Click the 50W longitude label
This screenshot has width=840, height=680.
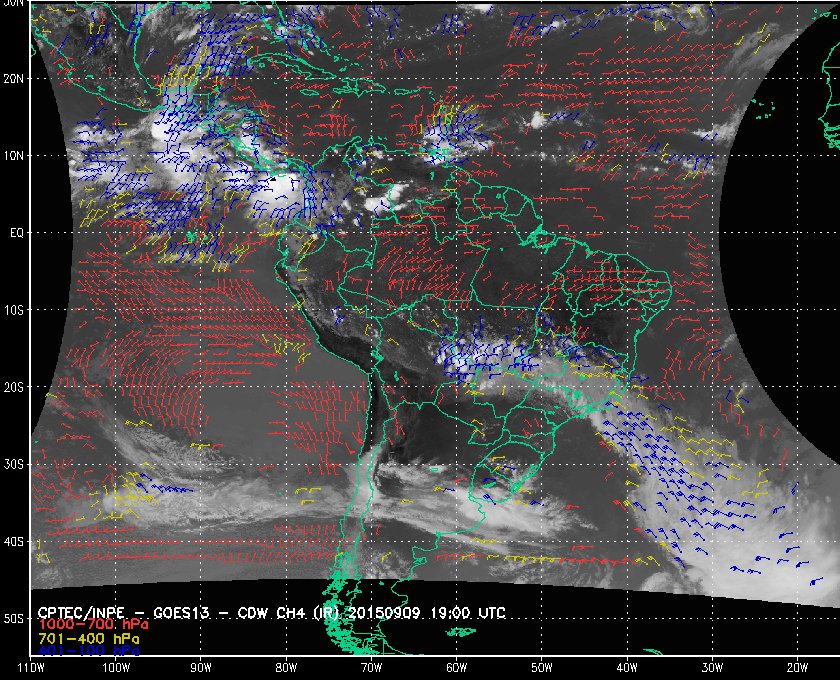click(542, 667)
